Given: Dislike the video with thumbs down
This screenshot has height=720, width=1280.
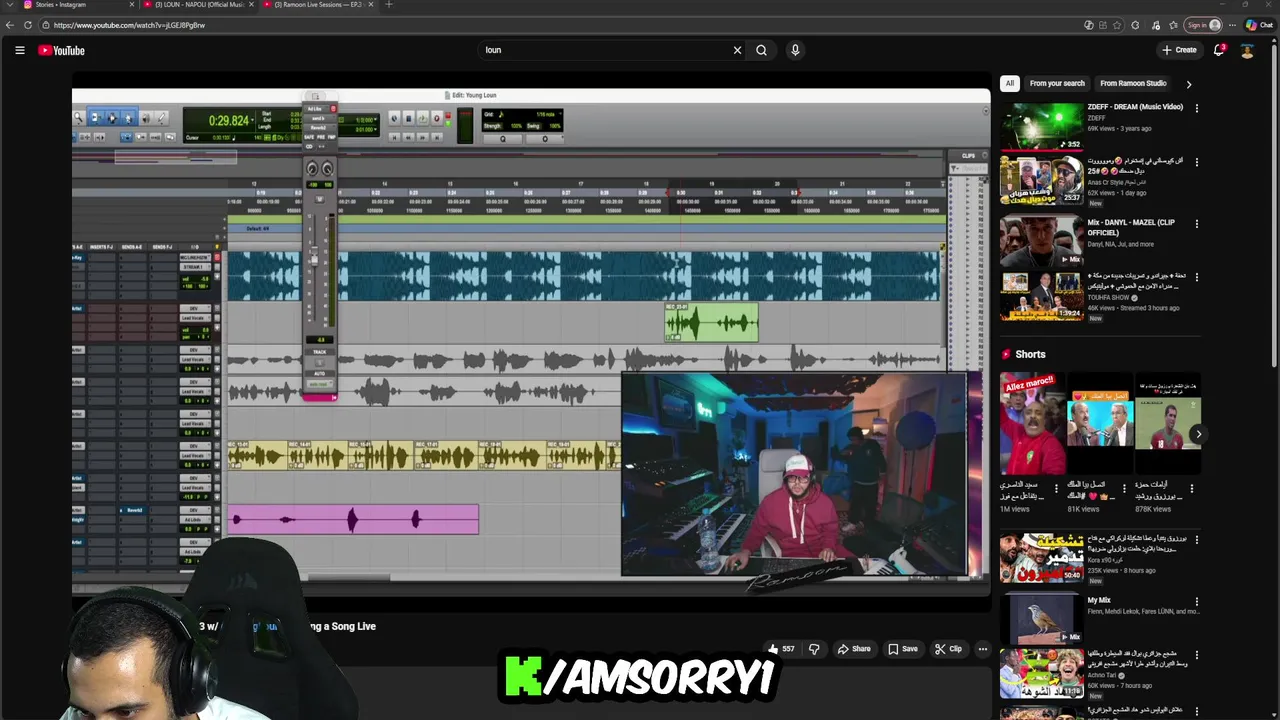Looking at the screenshot, I should [814, 649].
